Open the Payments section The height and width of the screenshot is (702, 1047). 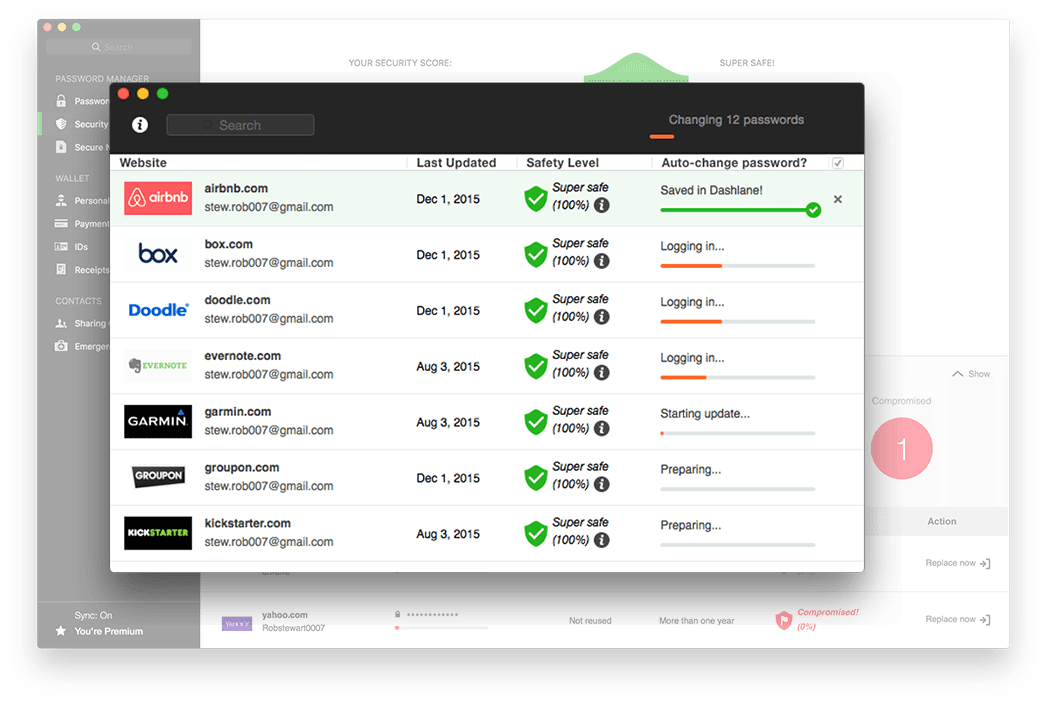point(61,223)
